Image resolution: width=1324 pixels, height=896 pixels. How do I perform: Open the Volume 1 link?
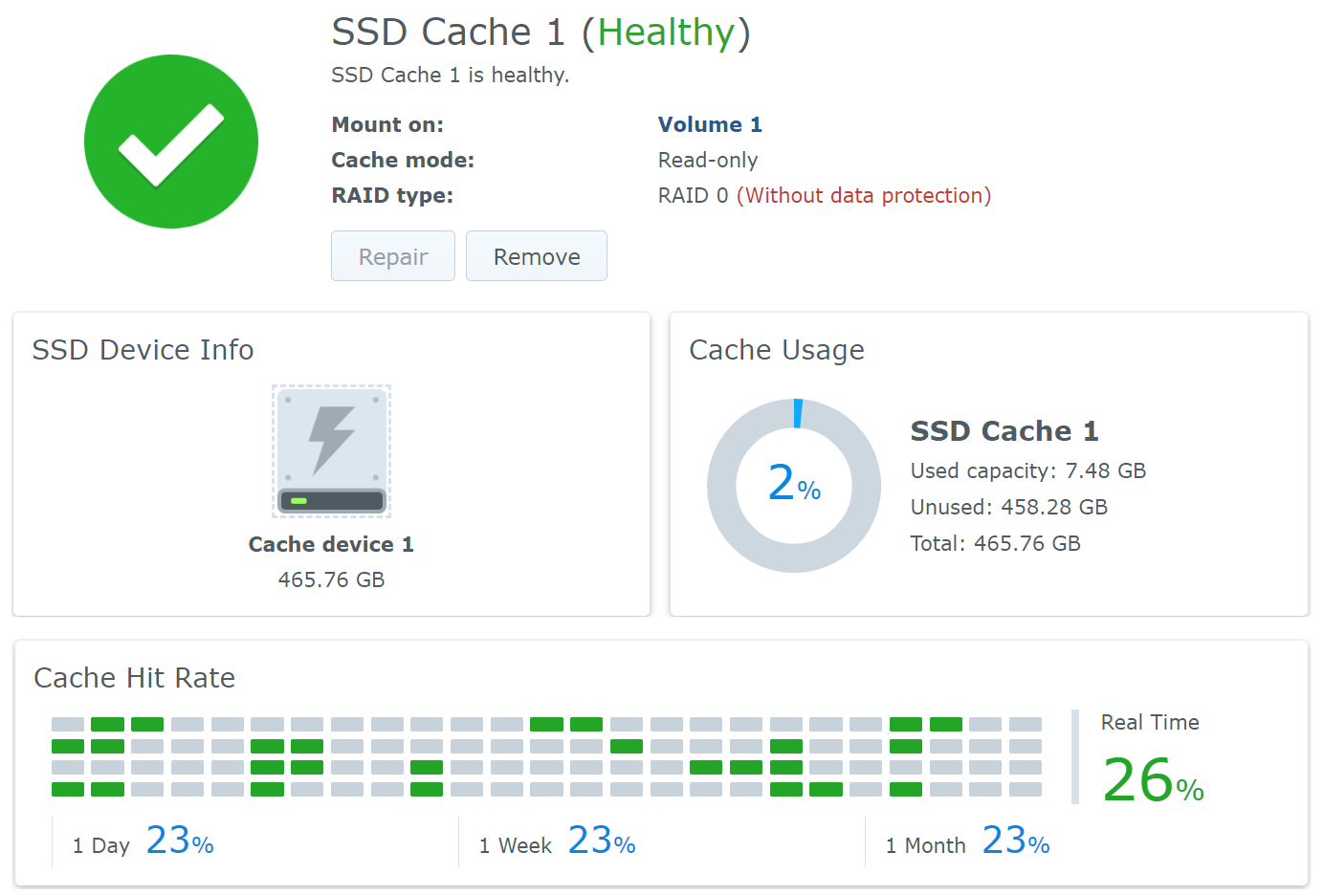709,124
